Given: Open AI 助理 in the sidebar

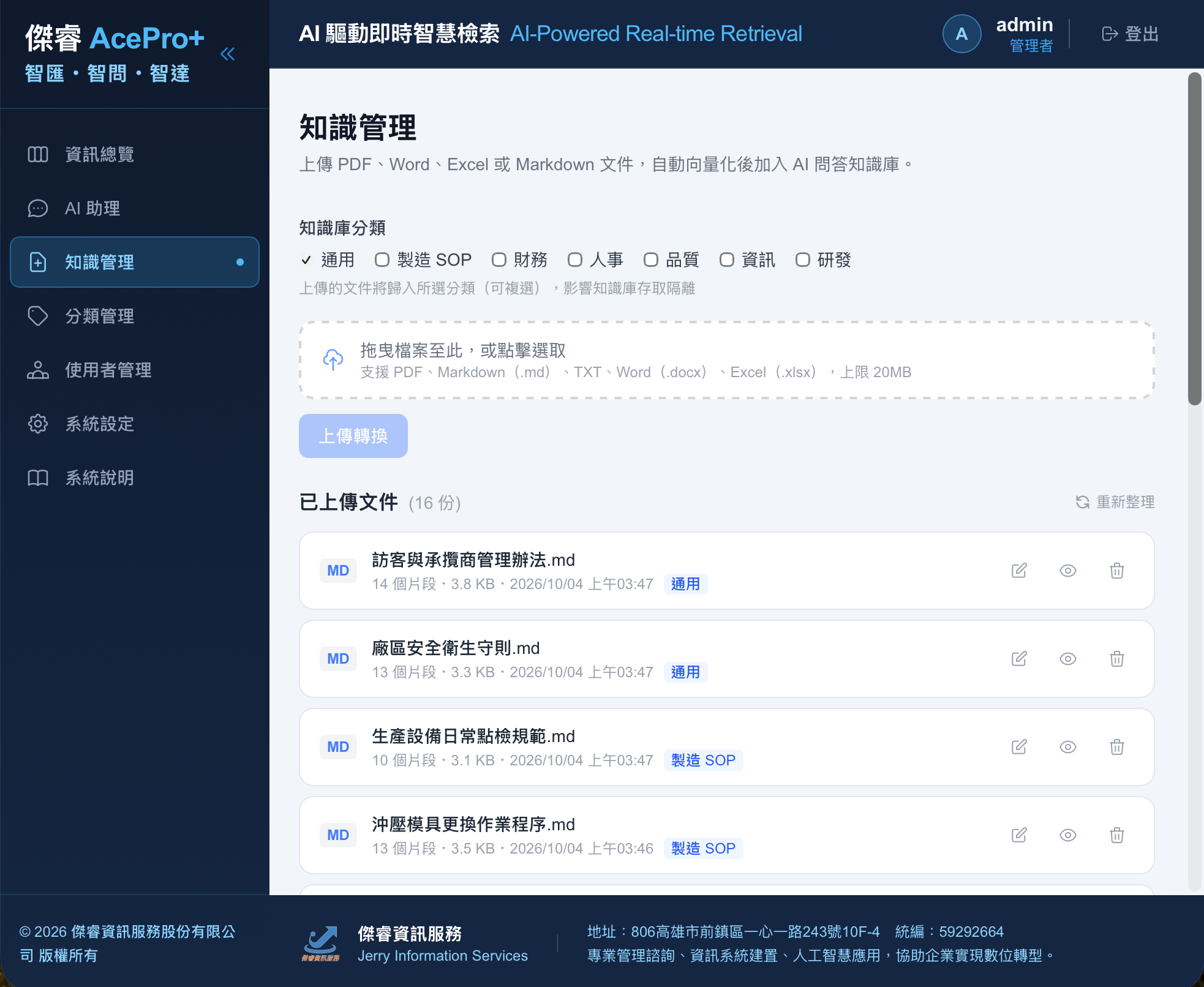Looking at the screenshot, I should pyautogui.click(x=135, y=208).
